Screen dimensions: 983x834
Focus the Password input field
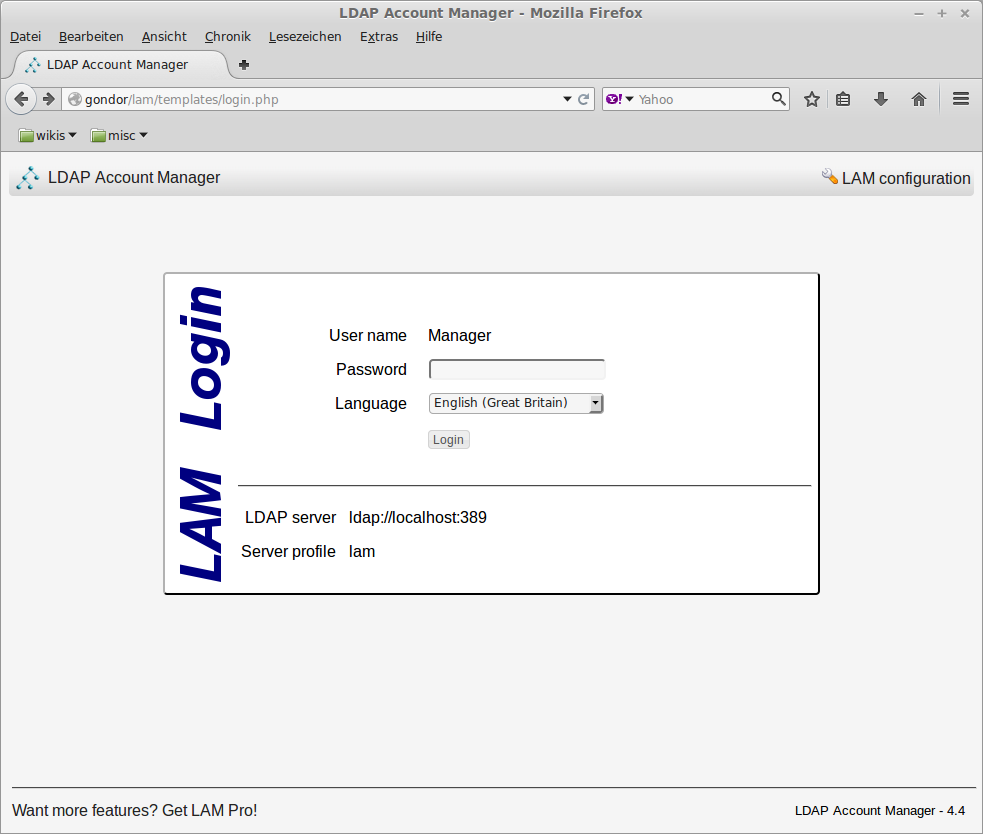[x=517, y=370]
